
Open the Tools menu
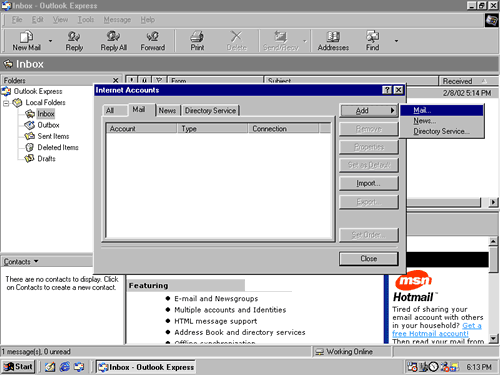(86, 20)
